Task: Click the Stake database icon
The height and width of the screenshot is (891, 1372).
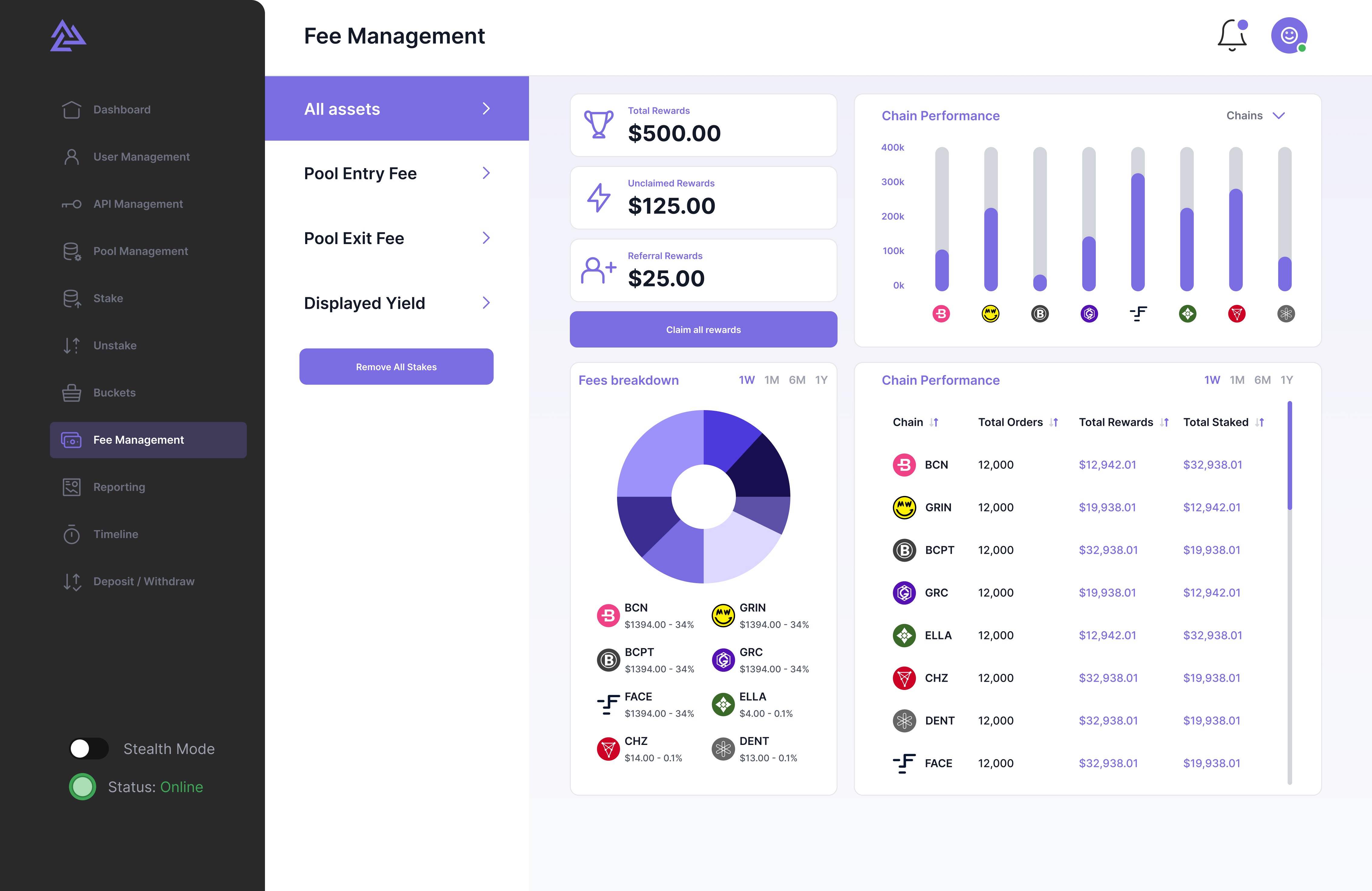Action: point(71,299)
